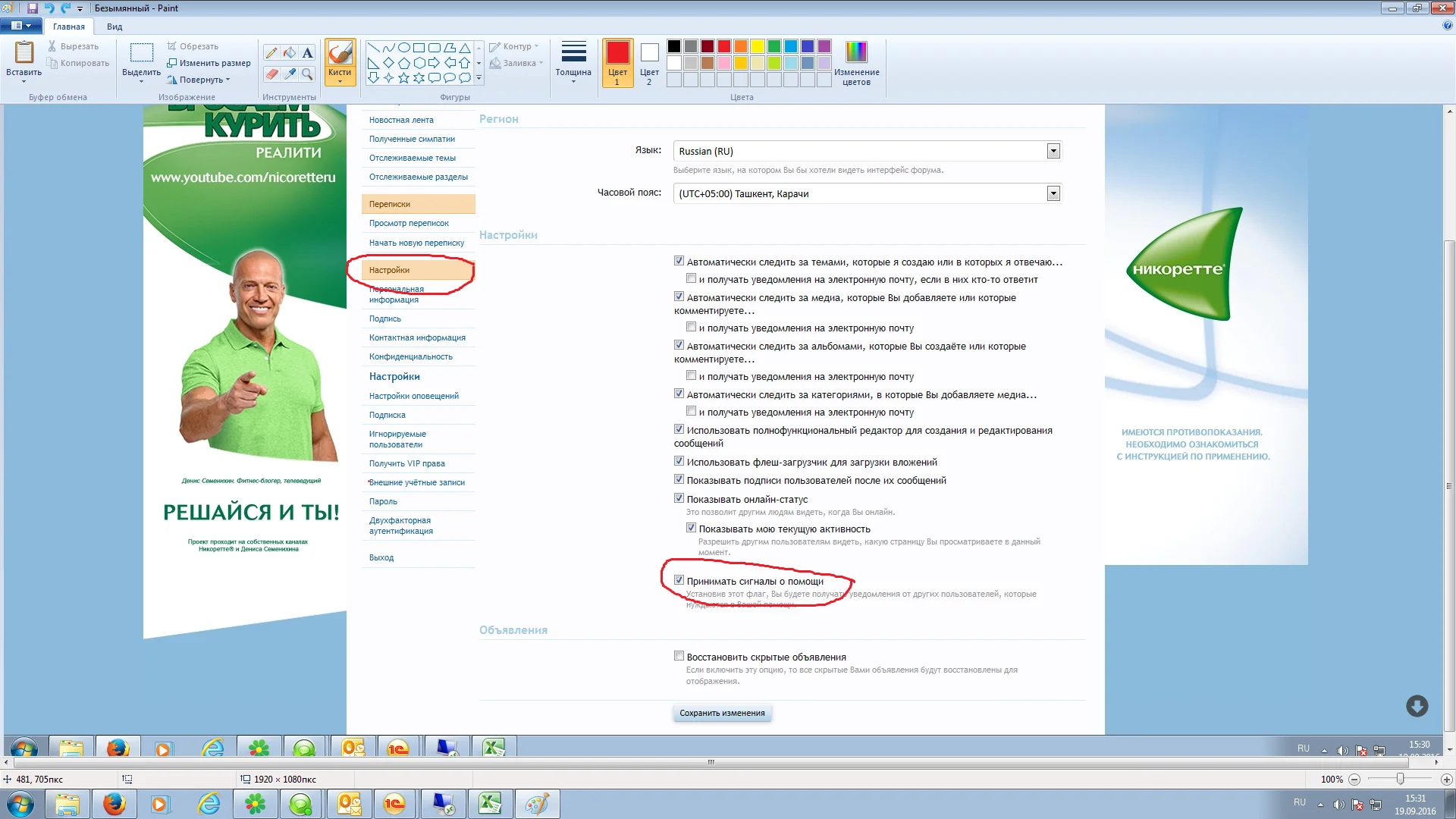This screenshot has width=1456, height=819.
Task: Toggle the 'Принимать сигналы о помощи' checkbox
Action: (x=679, y=580)
